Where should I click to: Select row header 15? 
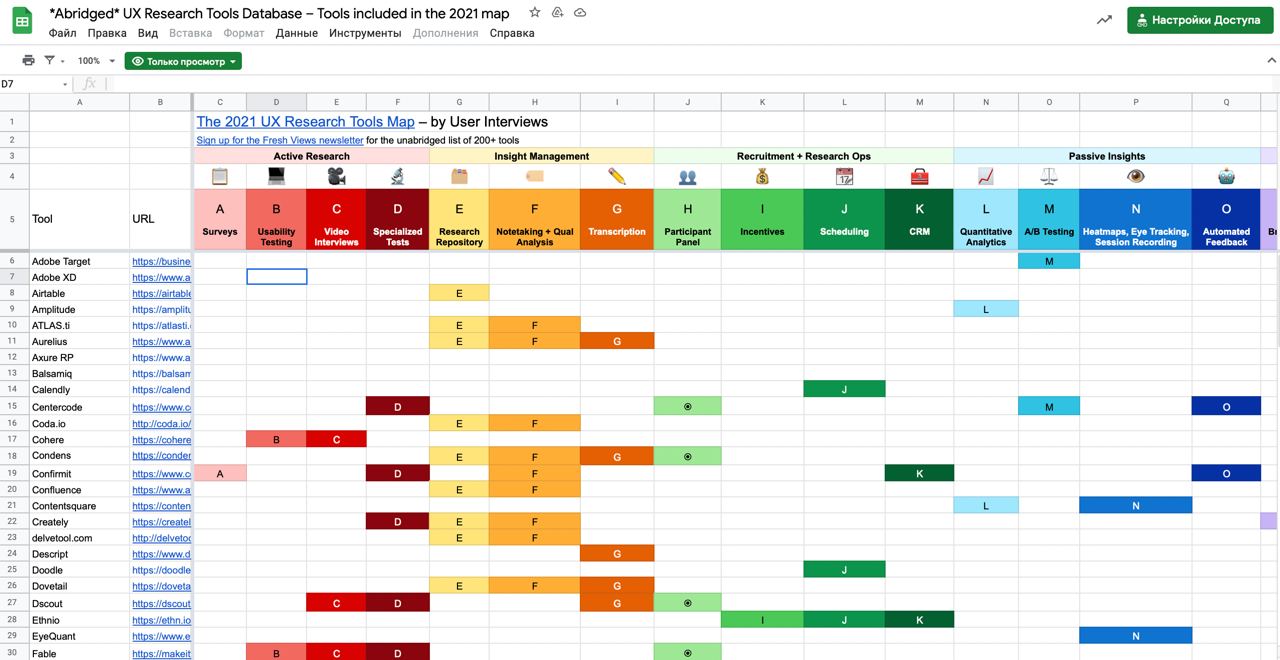tap(12, 406)
